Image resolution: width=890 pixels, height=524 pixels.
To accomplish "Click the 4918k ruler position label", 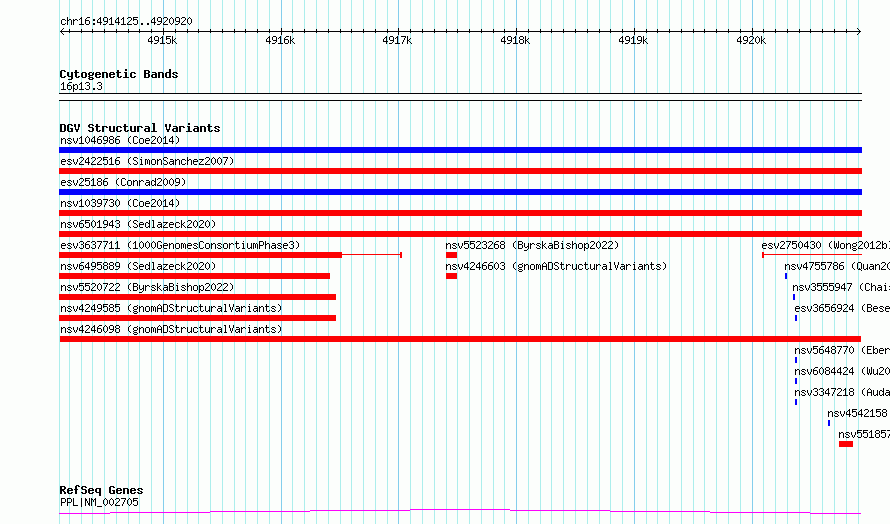I will (515, 40).
